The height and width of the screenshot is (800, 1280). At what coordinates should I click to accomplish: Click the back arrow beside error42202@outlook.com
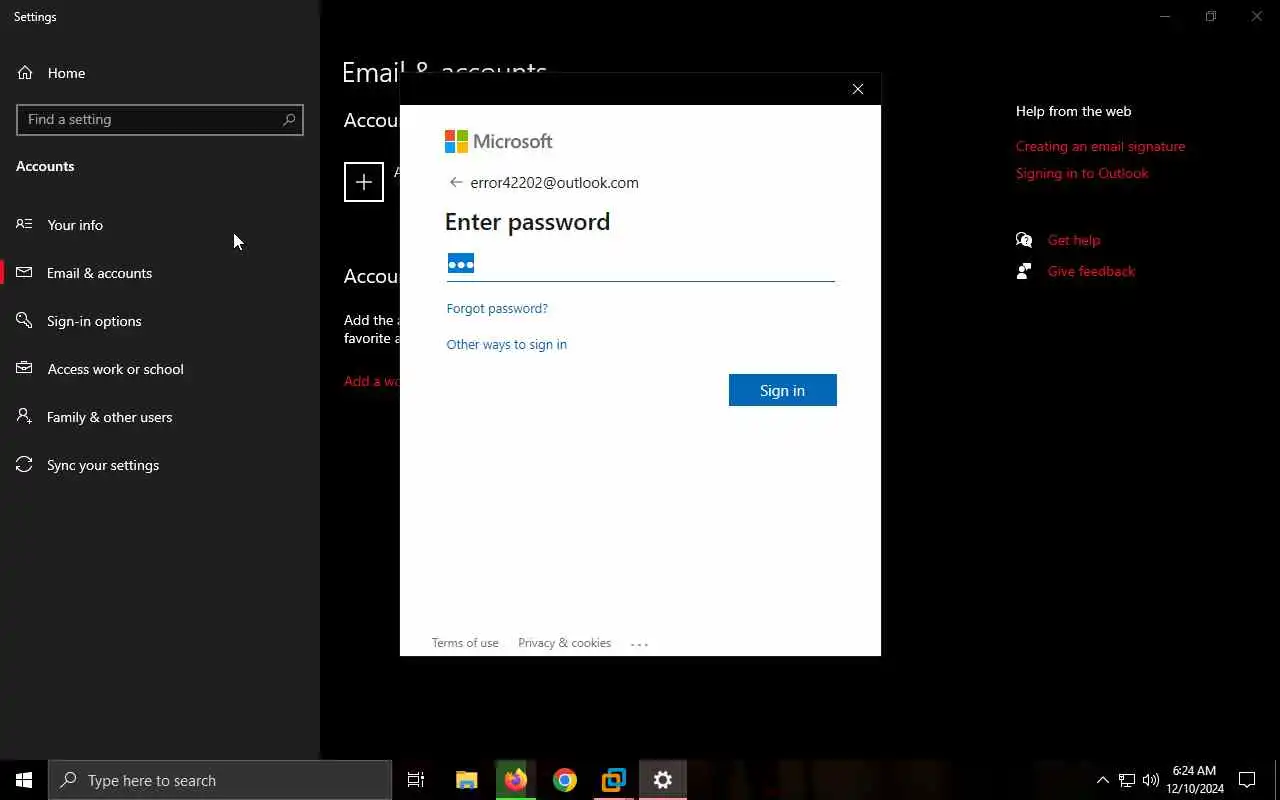(x=455, y=182)
